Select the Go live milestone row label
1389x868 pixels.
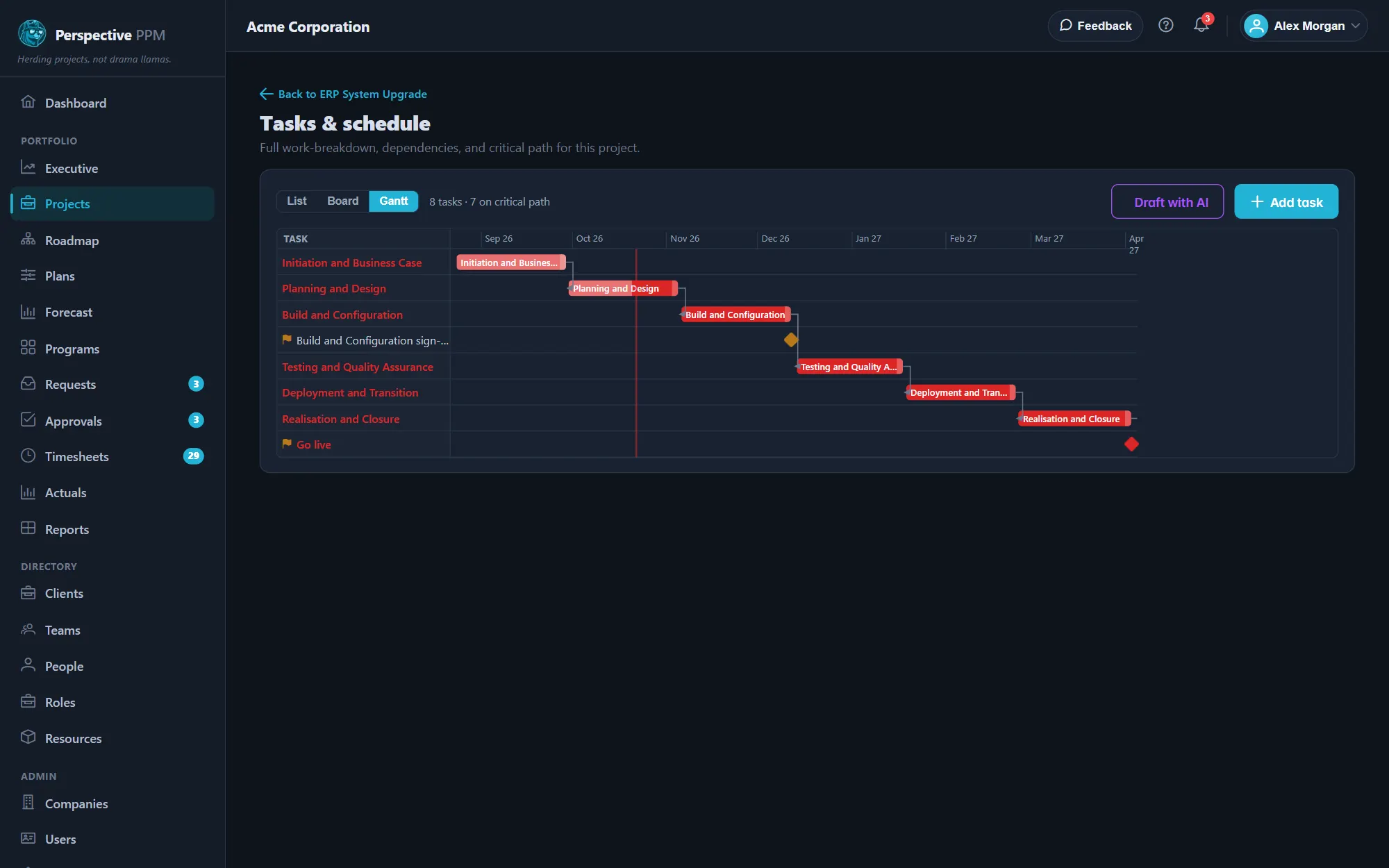[314, 444]
